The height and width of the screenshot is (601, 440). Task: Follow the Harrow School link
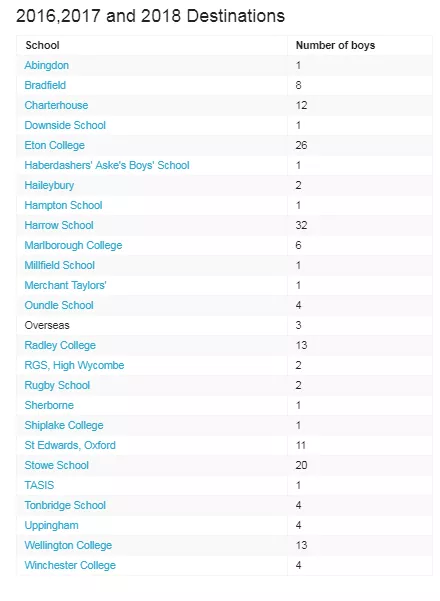point(59,225)
